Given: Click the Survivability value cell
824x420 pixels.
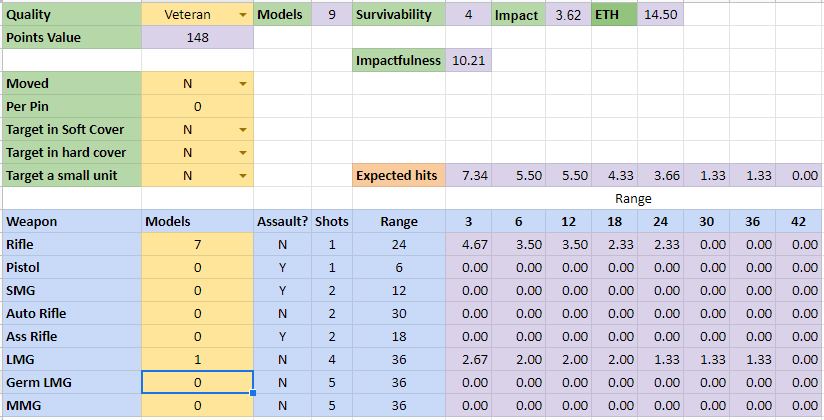Looking at the screenshot, I should click(x=469, y=15).
